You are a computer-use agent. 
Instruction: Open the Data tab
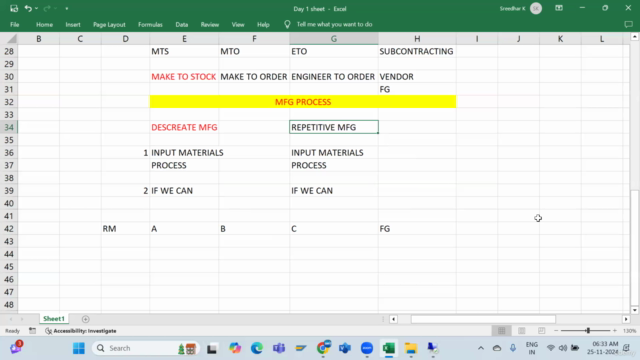point(182,24)
